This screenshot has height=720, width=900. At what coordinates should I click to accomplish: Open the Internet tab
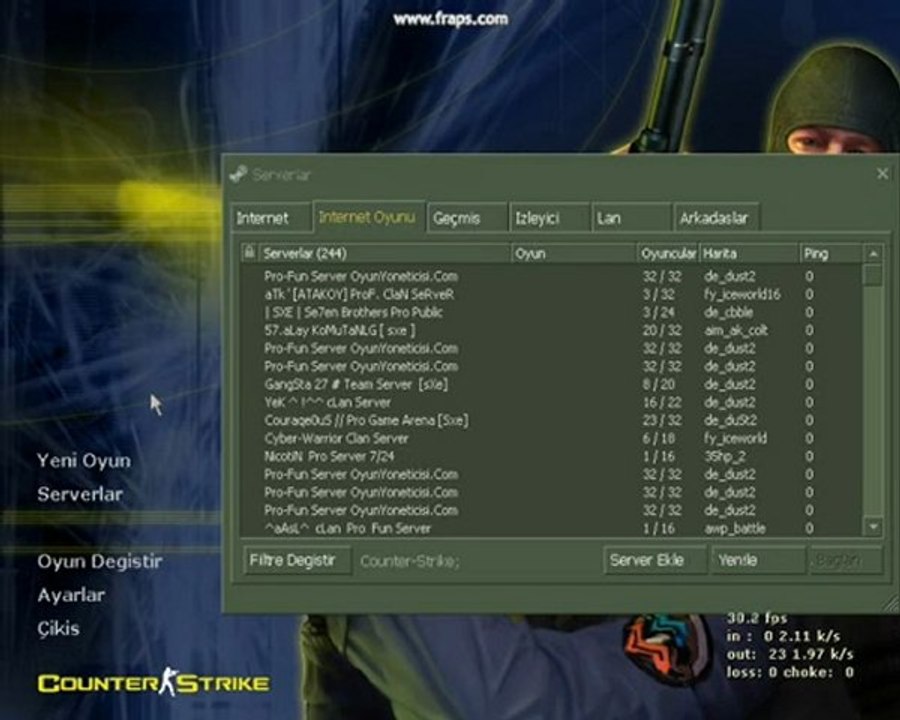point(271,218)
